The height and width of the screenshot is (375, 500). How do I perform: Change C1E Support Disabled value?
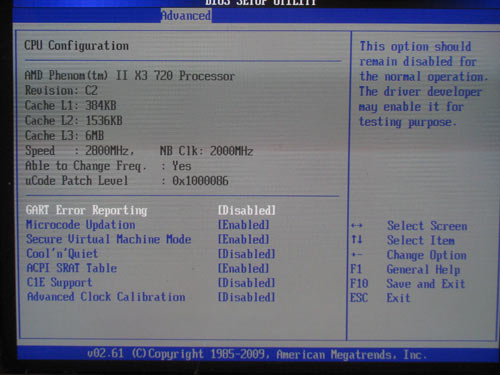pos(247,283)
